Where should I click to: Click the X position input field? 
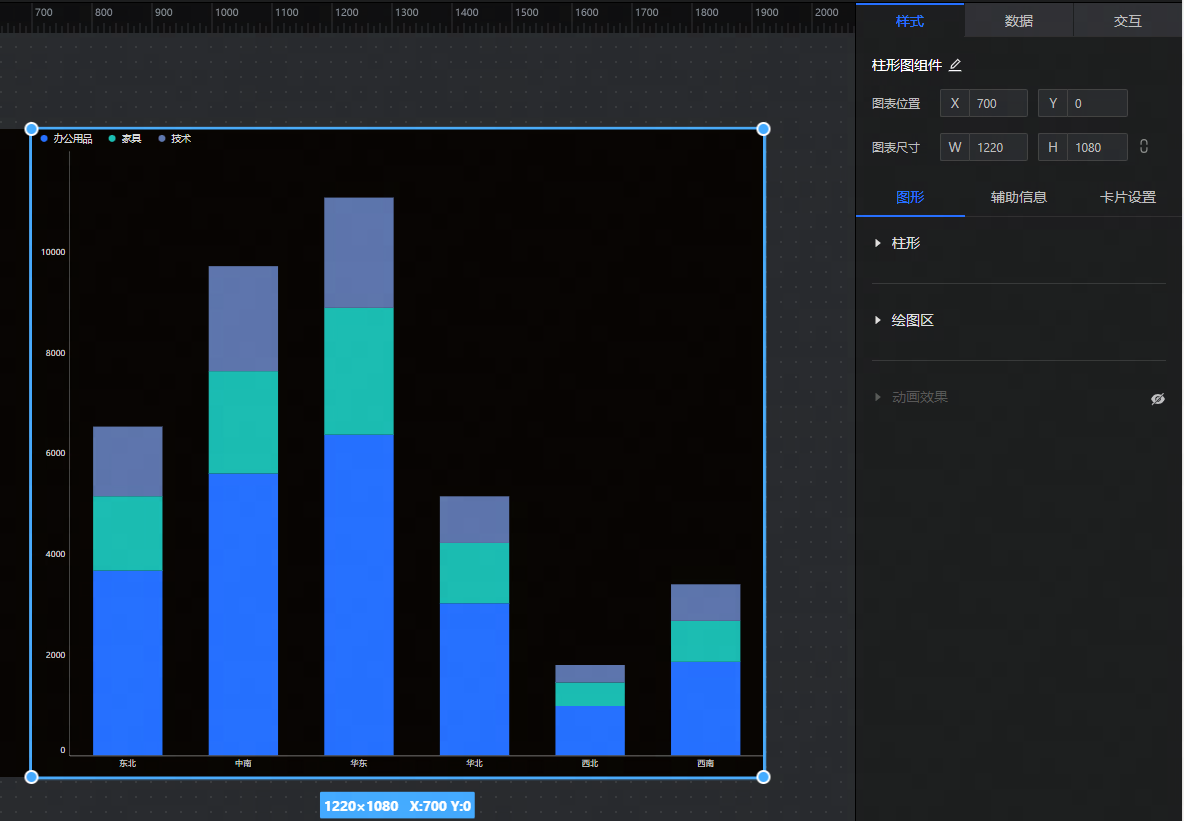coord(997,103)
